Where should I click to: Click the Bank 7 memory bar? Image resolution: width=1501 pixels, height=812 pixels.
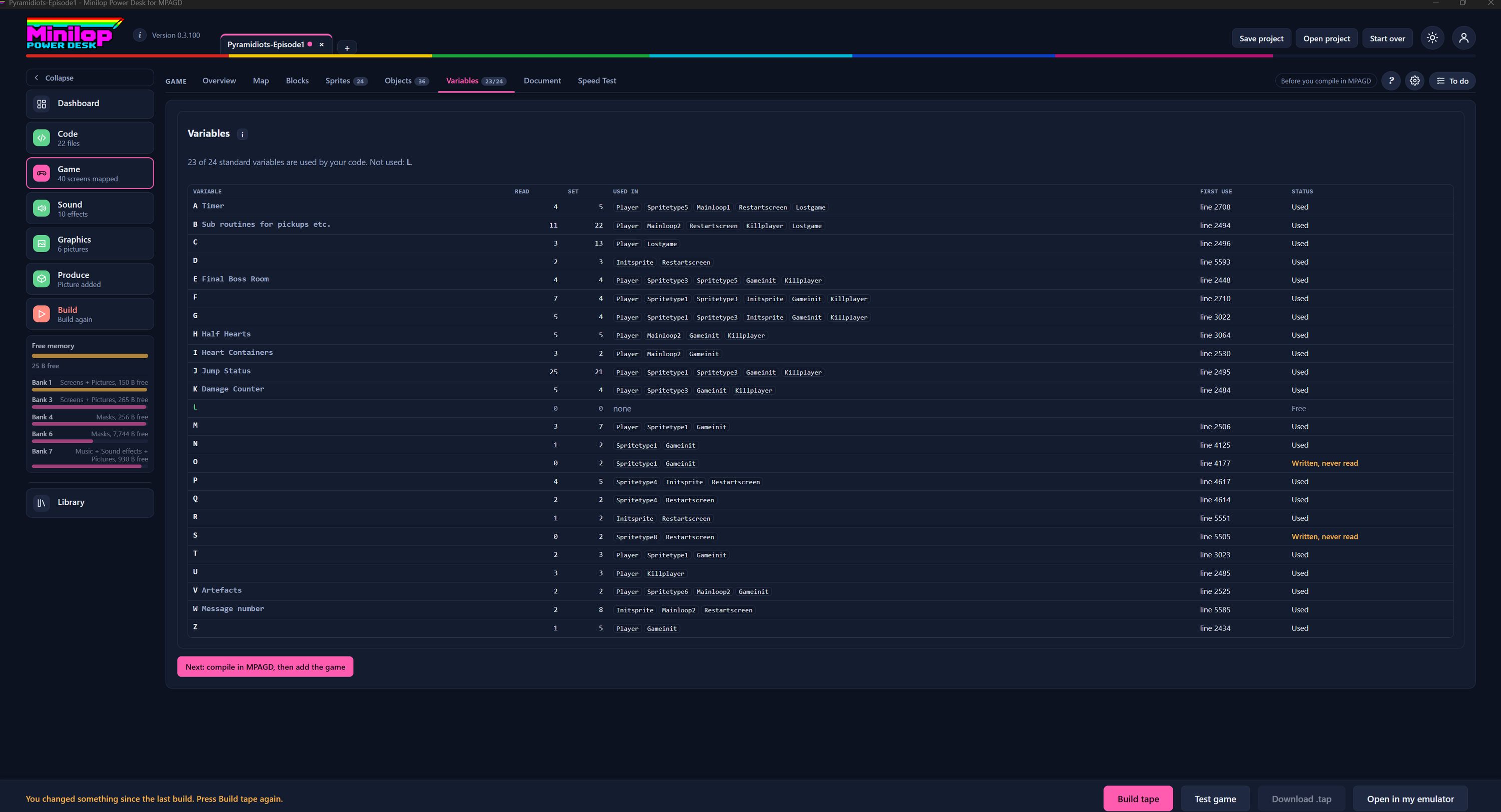click(x=90, y=467)
